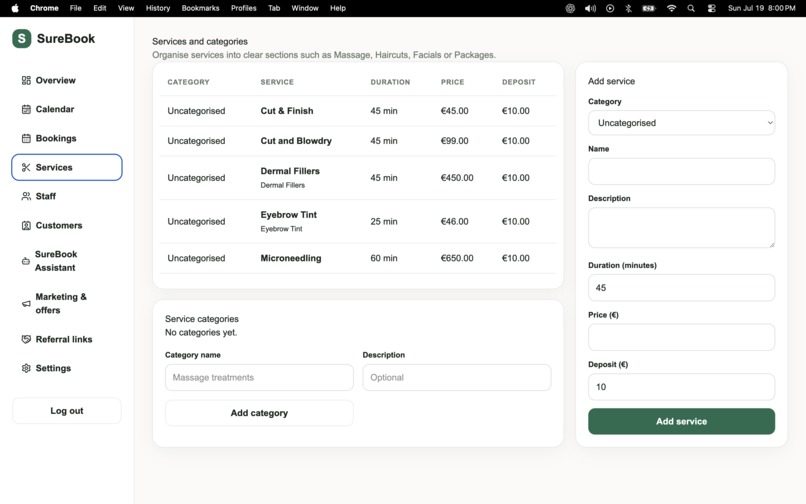Click the Bookings icon in sidebar
The width and height of the screenshot is (806, 504).
[x=26, y=138]
